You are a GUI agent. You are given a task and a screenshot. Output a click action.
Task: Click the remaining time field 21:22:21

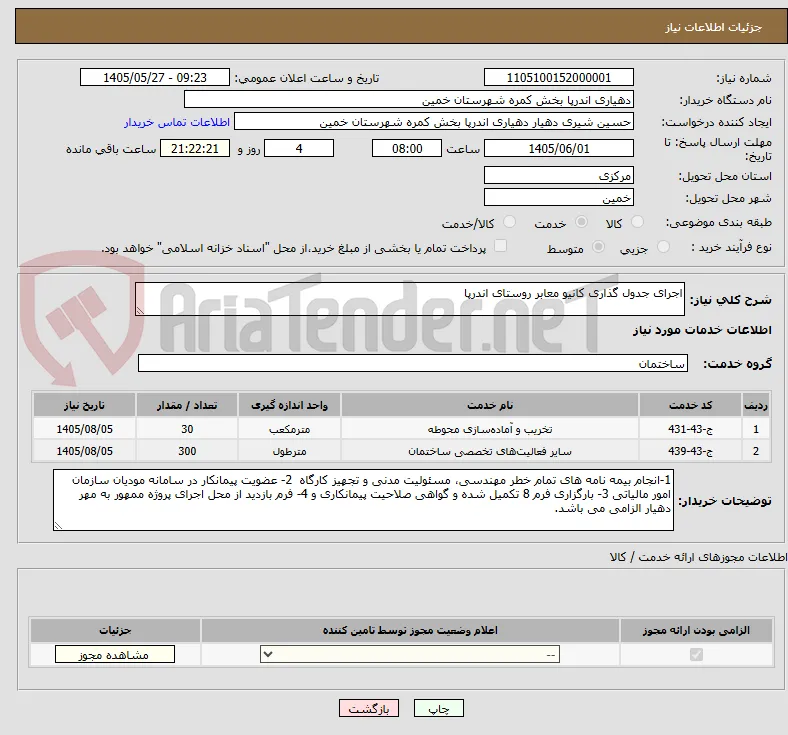point(195,149)
